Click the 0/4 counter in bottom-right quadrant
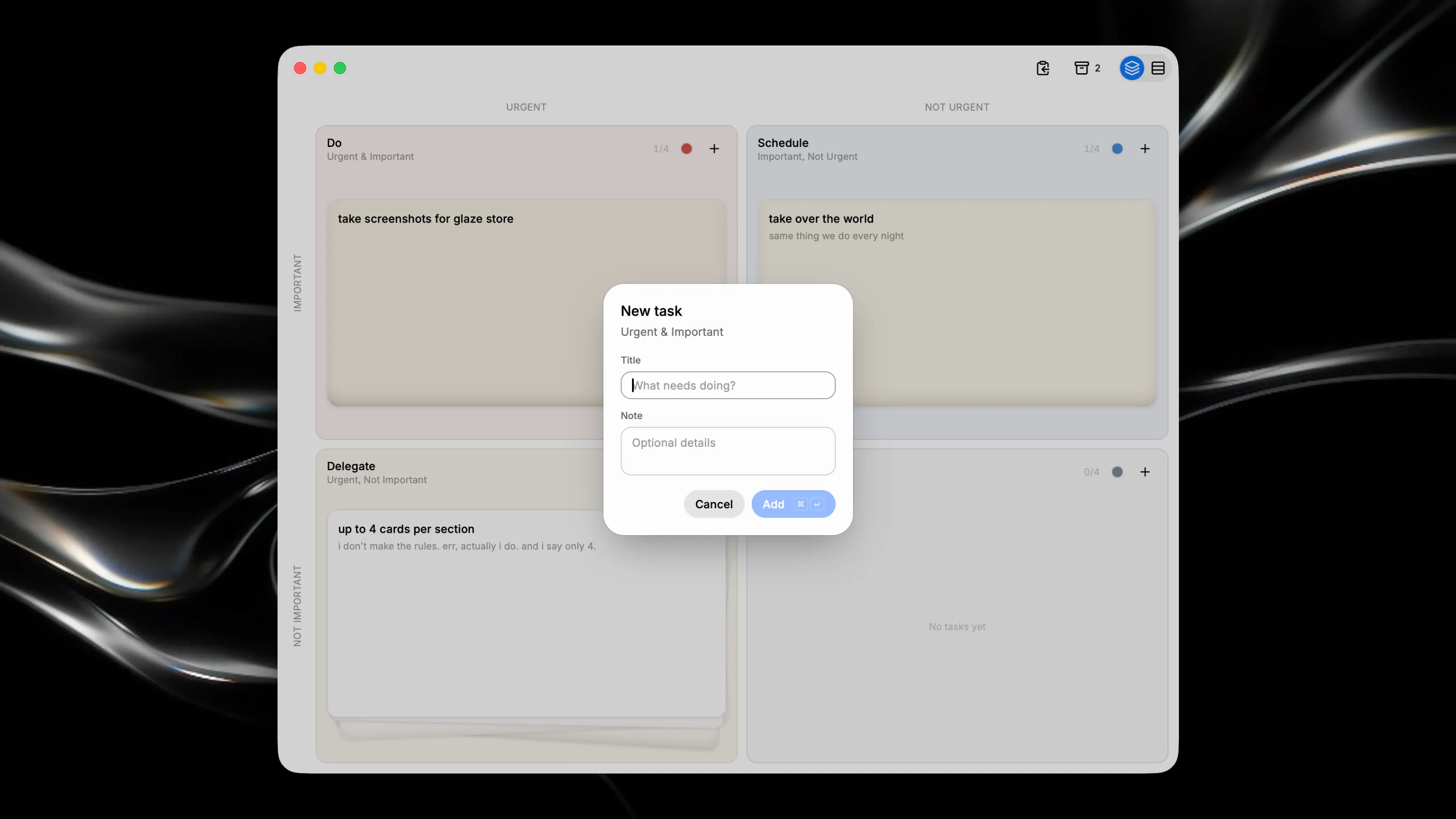This screenshot has width=1456, height=819. (1091, 472)
